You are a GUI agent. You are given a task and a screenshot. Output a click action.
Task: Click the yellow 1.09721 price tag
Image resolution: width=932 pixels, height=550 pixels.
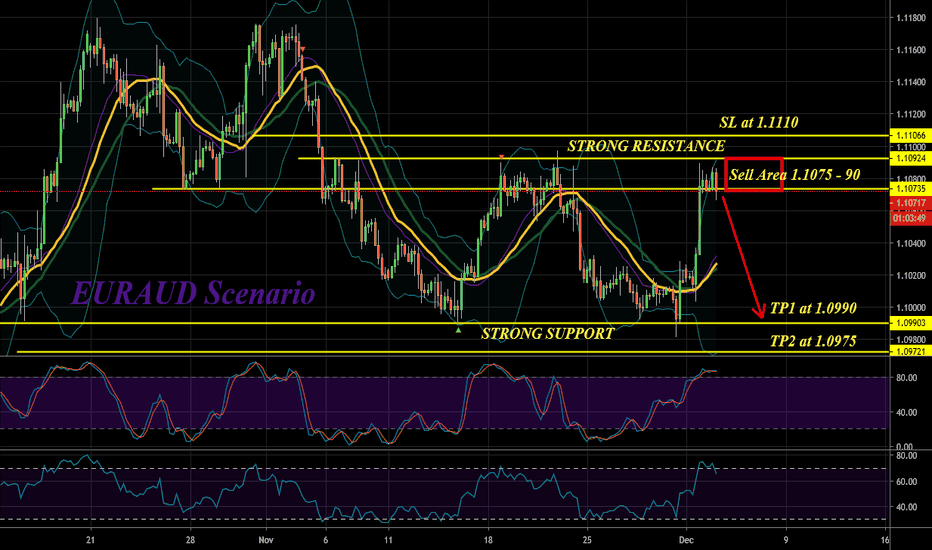[x=908, y=353]
